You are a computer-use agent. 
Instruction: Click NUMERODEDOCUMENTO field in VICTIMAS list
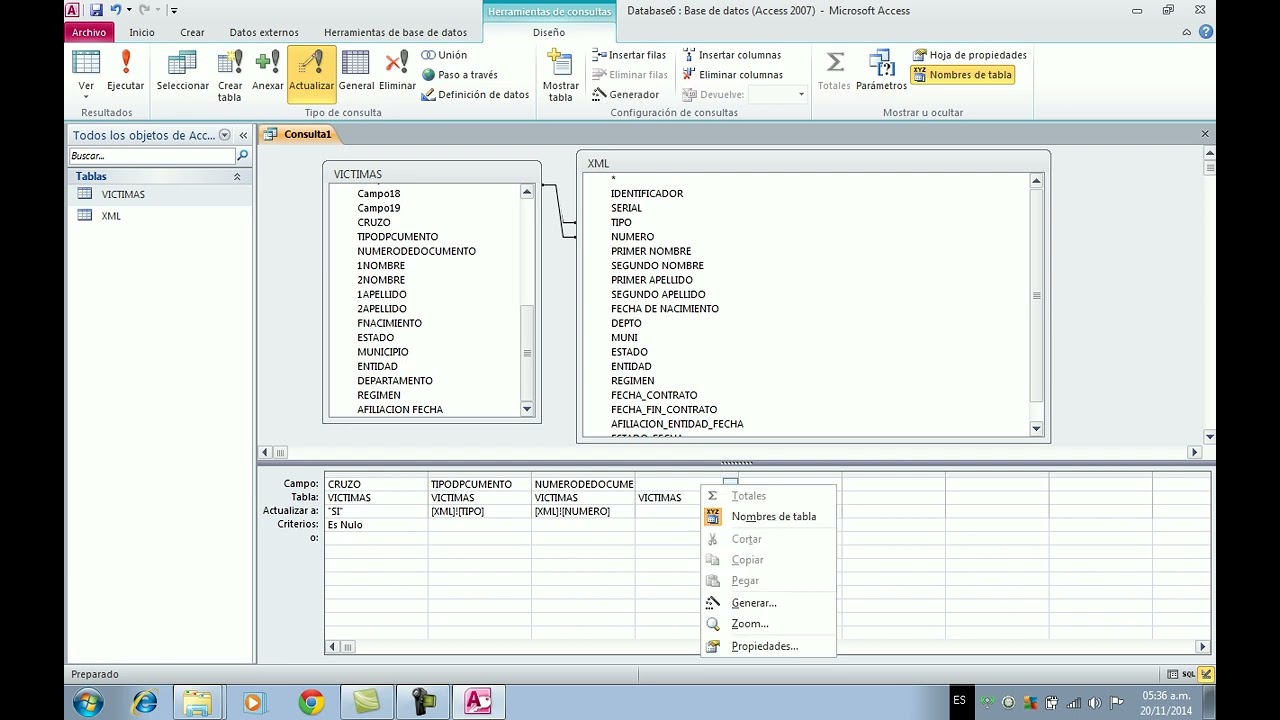(x=416, y=251)
